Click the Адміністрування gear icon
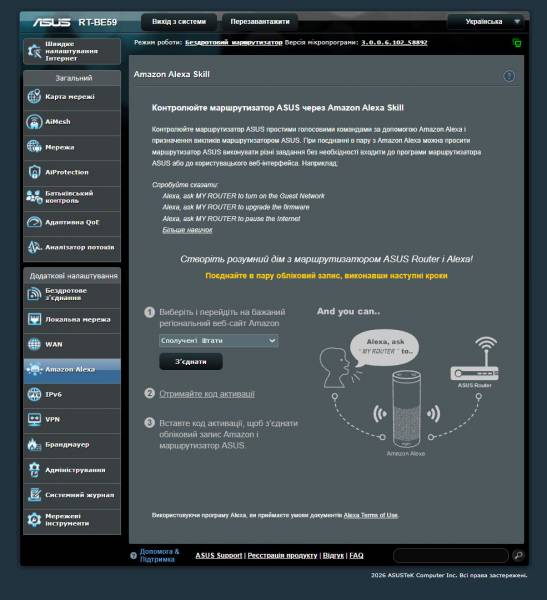547x600 pixels. click(x=34, y=470)
